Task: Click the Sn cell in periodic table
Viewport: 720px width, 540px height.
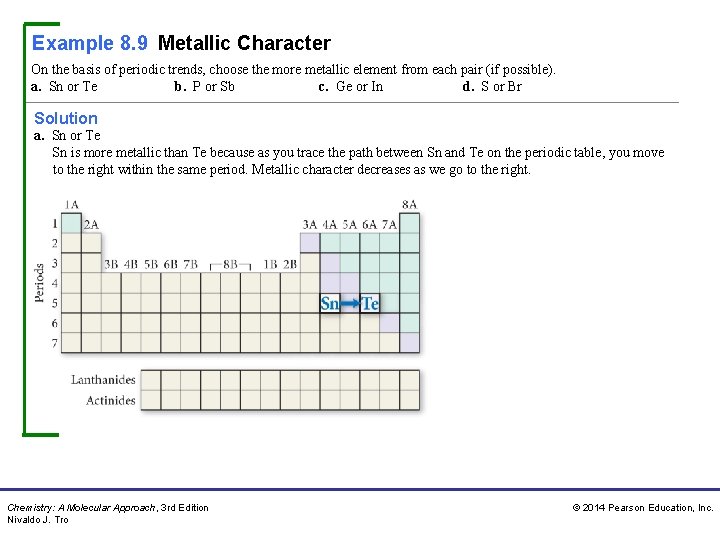Action: [x=330, y=303]
